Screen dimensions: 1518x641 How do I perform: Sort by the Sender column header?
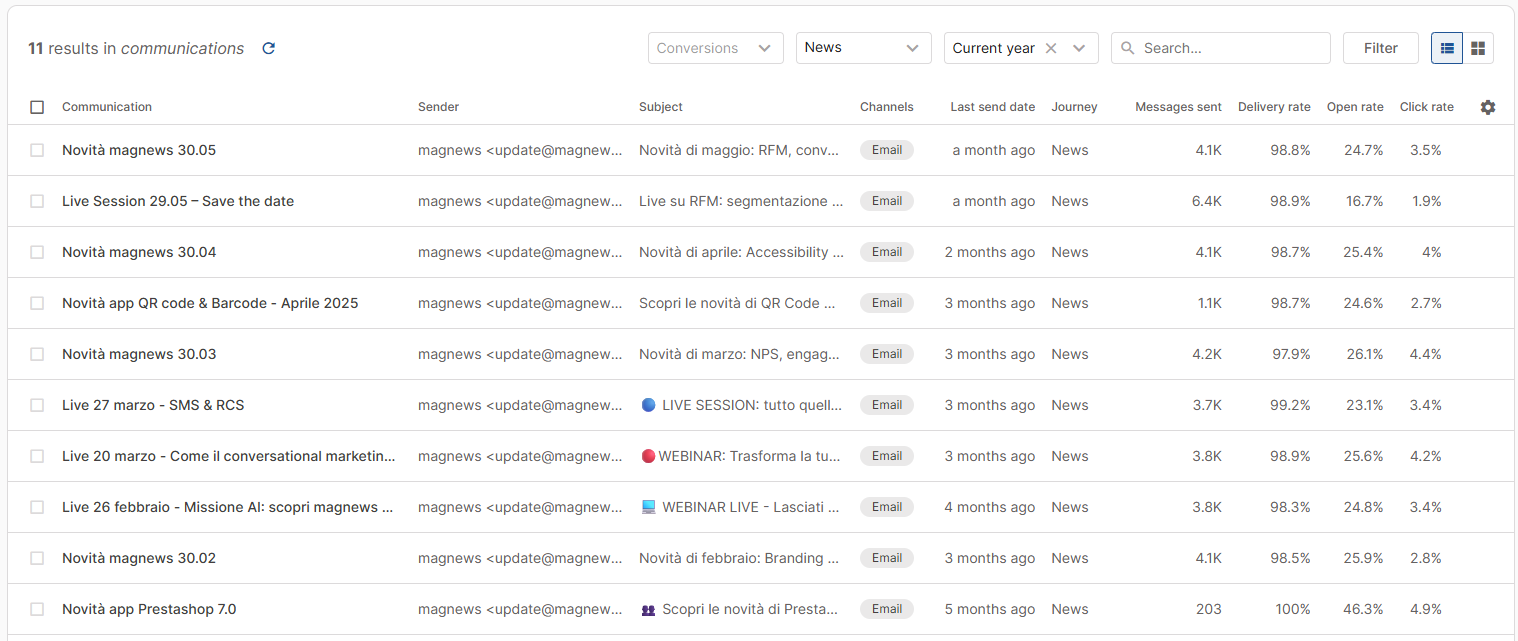[x=438, y=107]
